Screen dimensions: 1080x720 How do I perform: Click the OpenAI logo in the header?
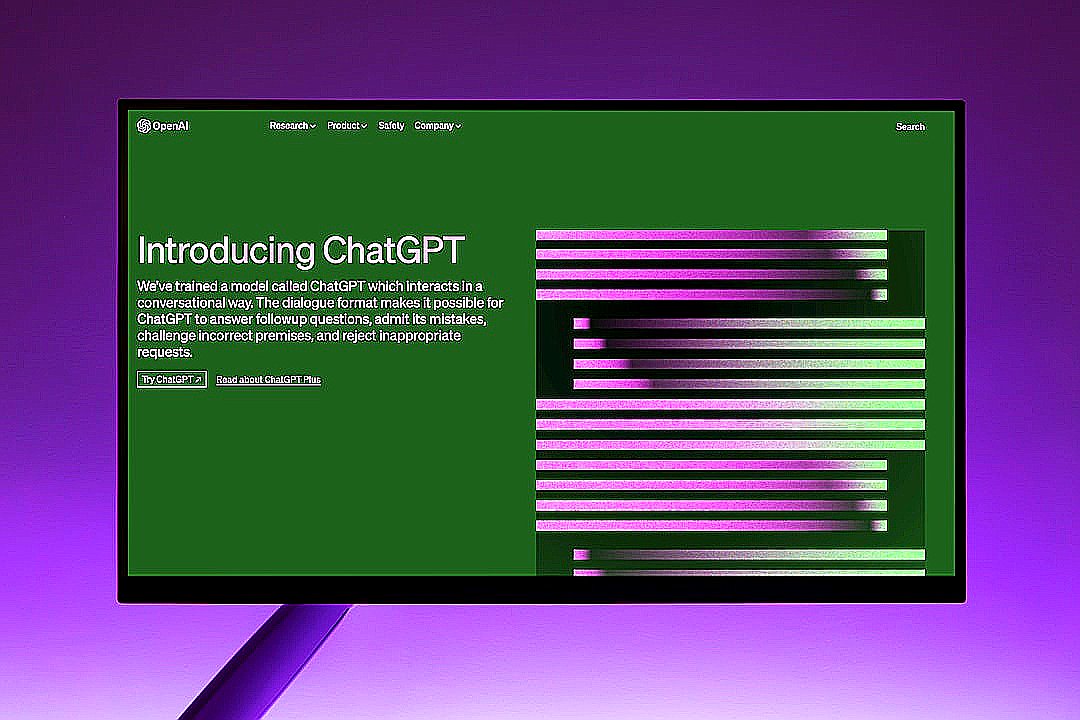click(x=163, y=126)
